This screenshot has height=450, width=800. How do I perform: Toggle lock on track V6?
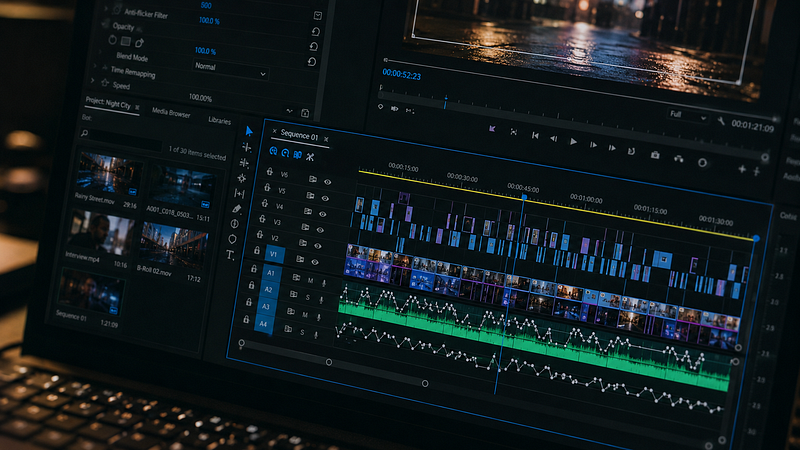[x=269, y=172]
